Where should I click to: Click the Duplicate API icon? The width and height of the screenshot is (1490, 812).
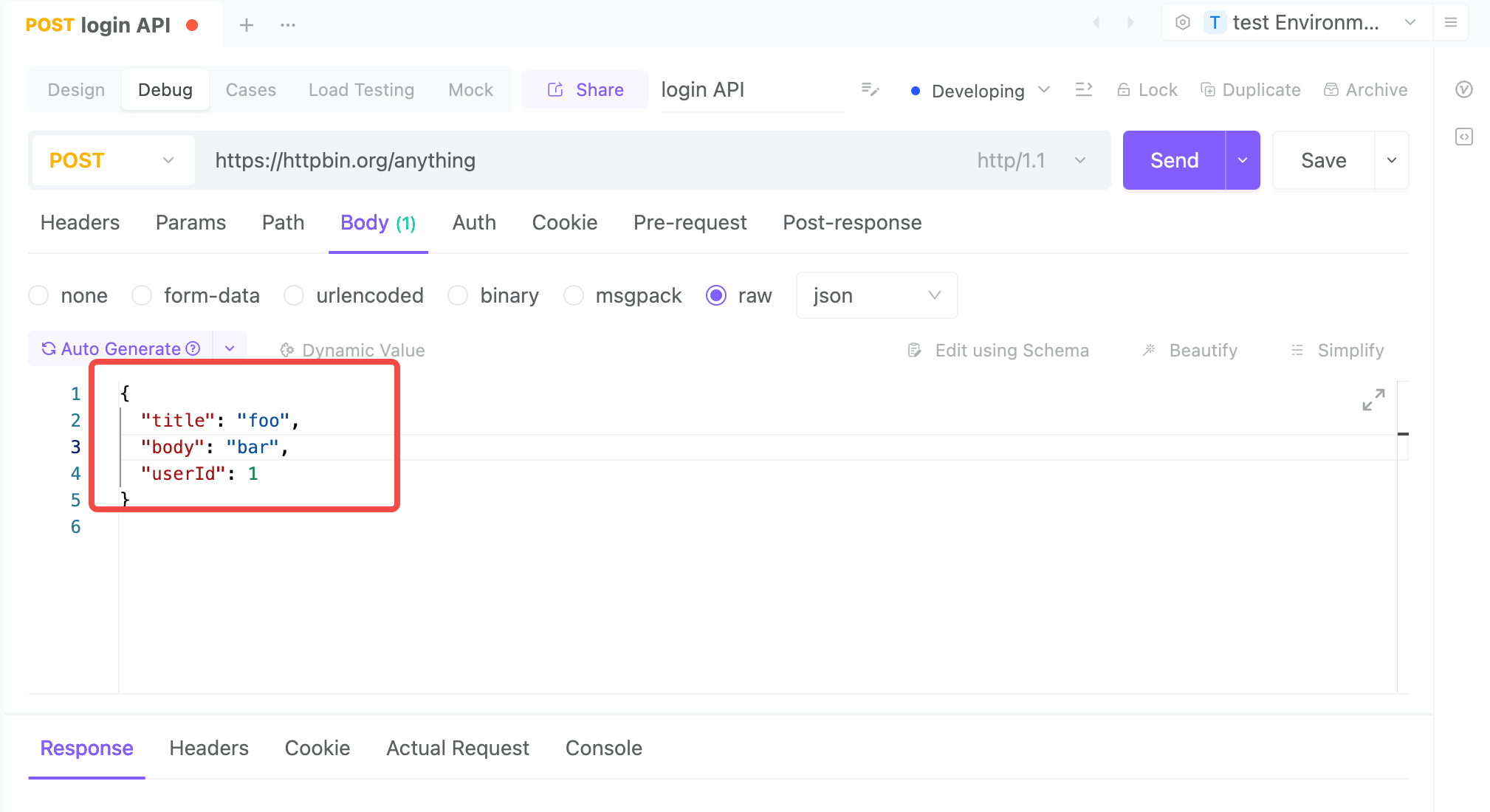pos(1208,90)
